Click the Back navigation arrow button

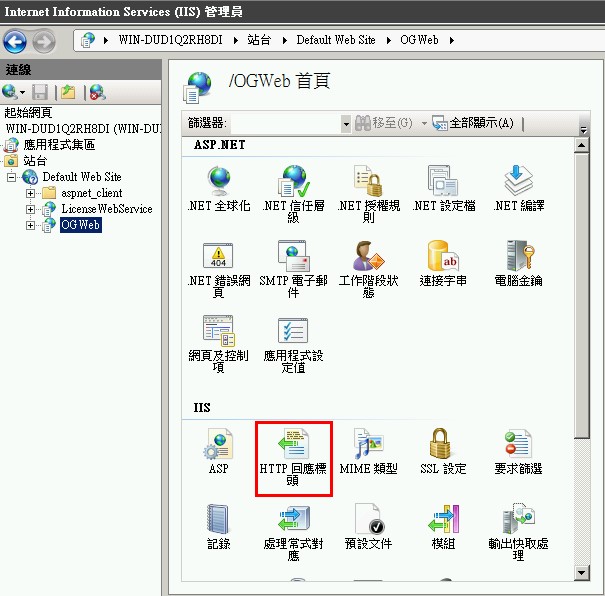[15, 41]
